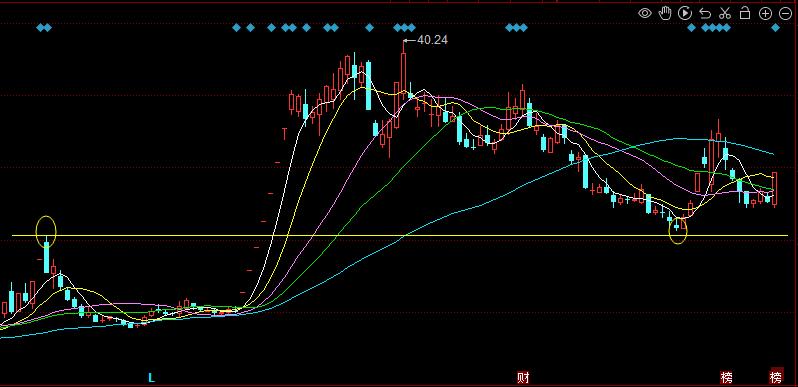The height and width of the screenshot is (387, 798).
Task: Select the hand pan tool
Action: (x=665, y=13)
